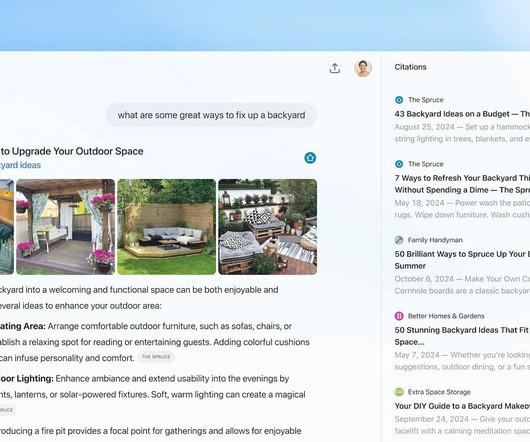Open '50 Brilliant Ways to Spruce Up' citation
This screenshot has height=442, width=530.
(x=462, y=260)
